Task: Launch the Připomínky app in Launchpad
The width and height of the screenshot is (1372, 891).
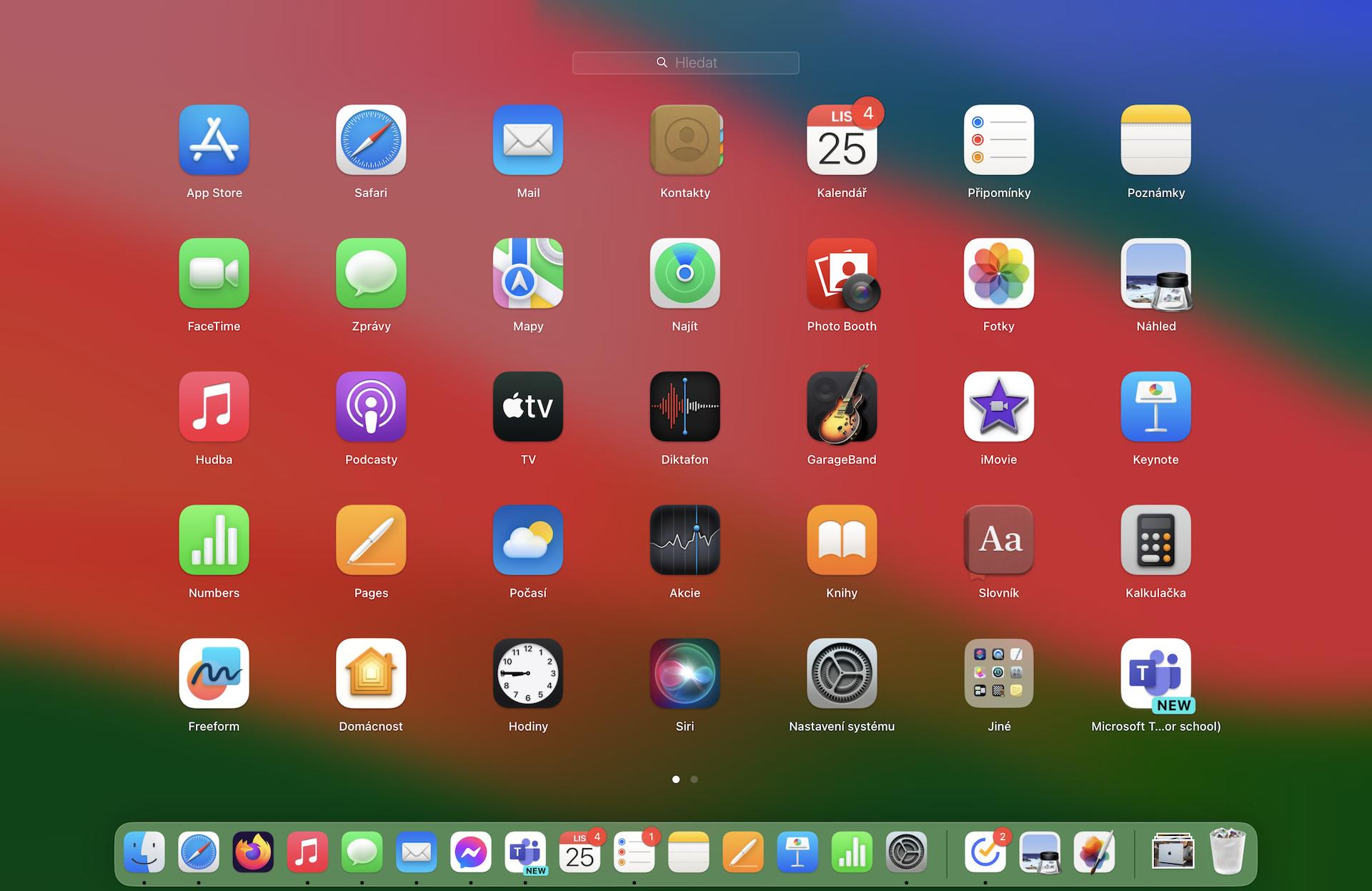Action: (999, 140)
